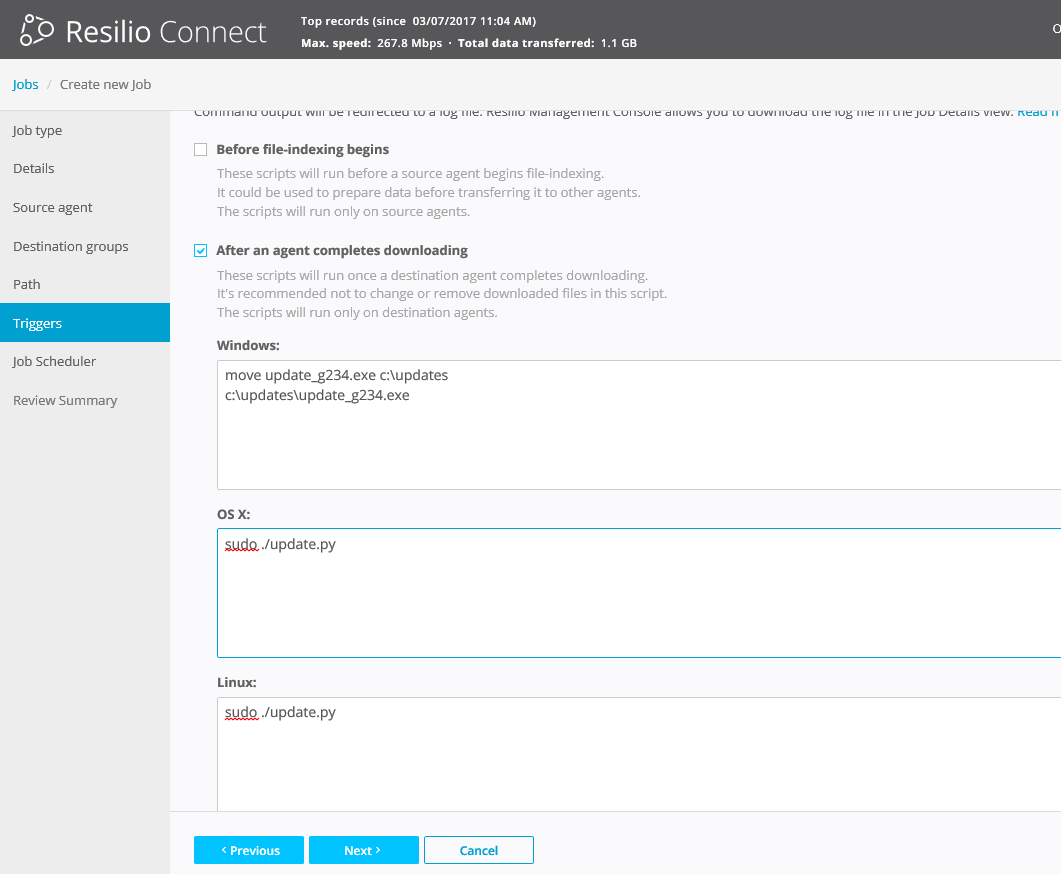1061x874 pixels.
Task: Click the Previous button
Action: point(249,850)
